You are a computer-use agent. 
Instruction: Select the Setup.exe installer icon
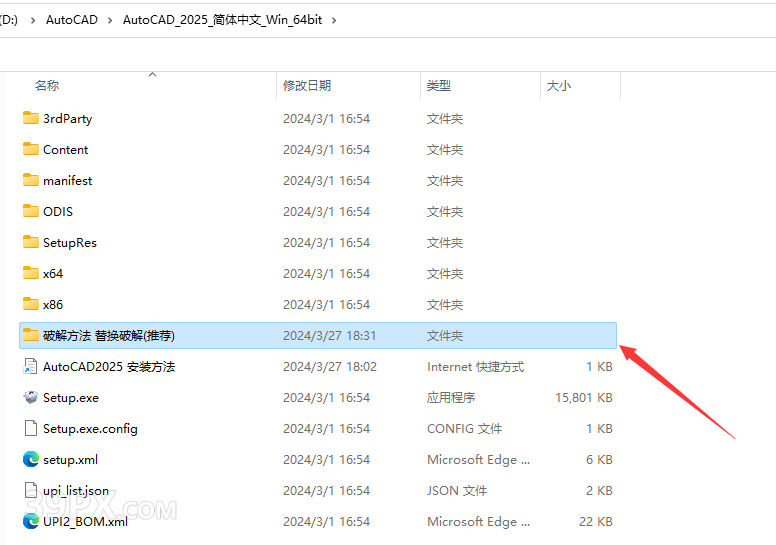pos(31,397)
